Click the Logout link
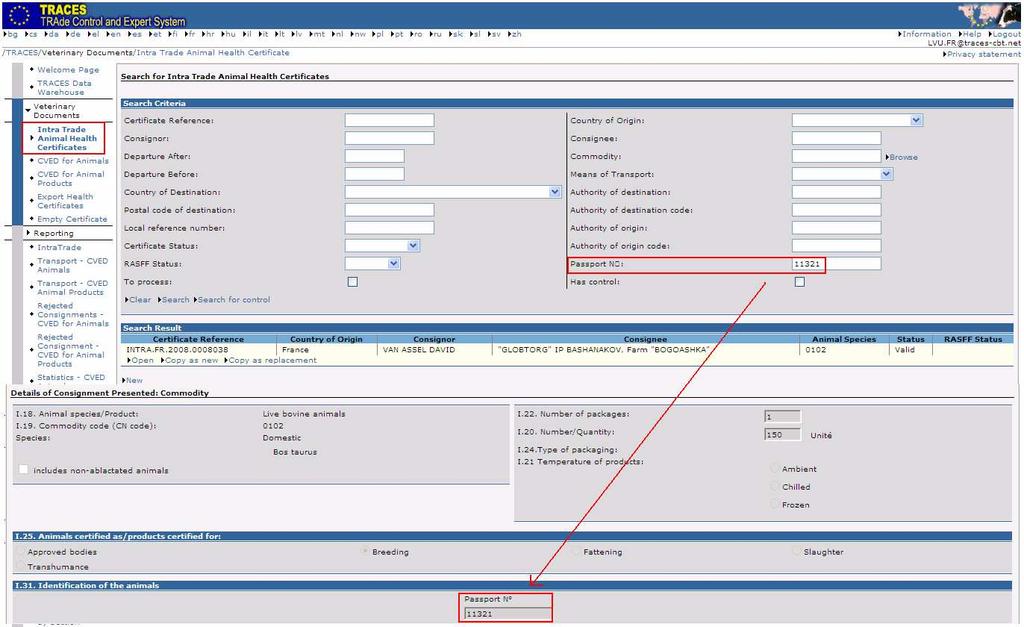This screenshot has width=1024, height=627. pyautogui.click(x=1006, y=34)
